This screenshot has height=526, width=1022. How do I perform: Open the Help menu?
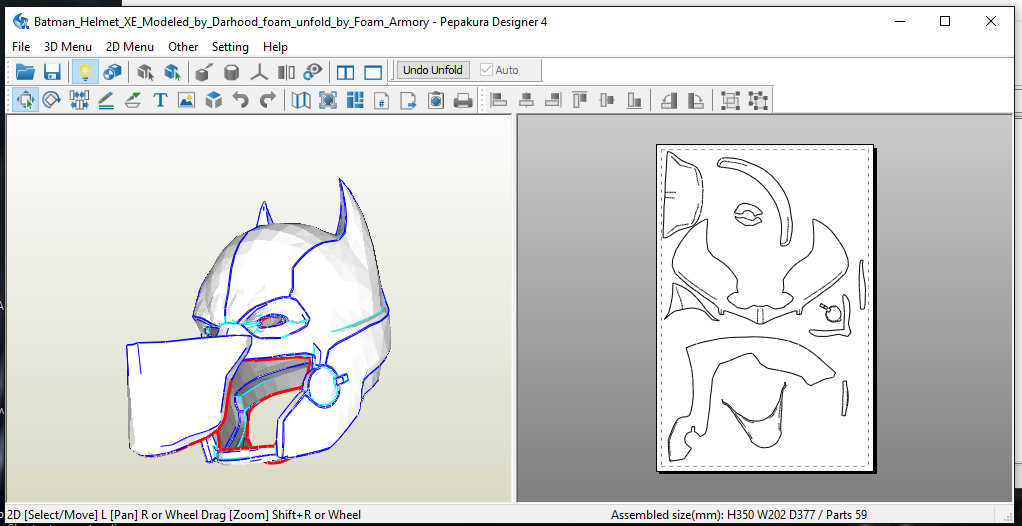pos(275,47)
